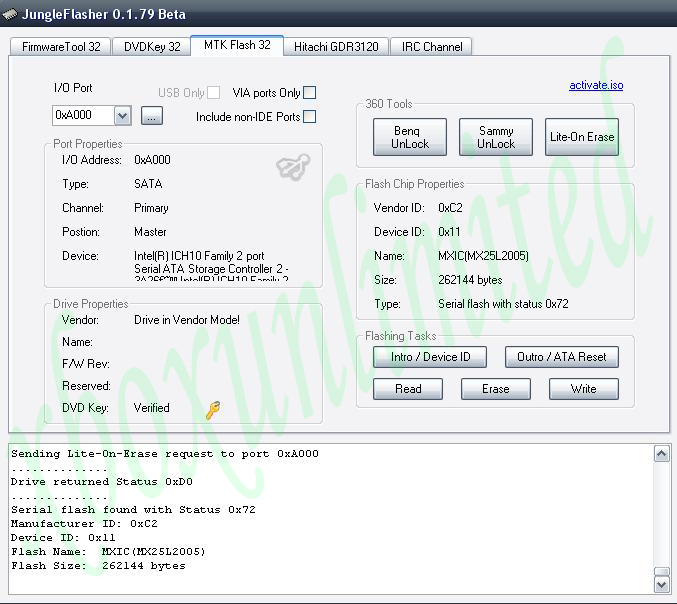Image resolution: width=677 pixels, height=604 pixels.
Task: Click the Benq UnLock button
Action: [x=410, y=137]
